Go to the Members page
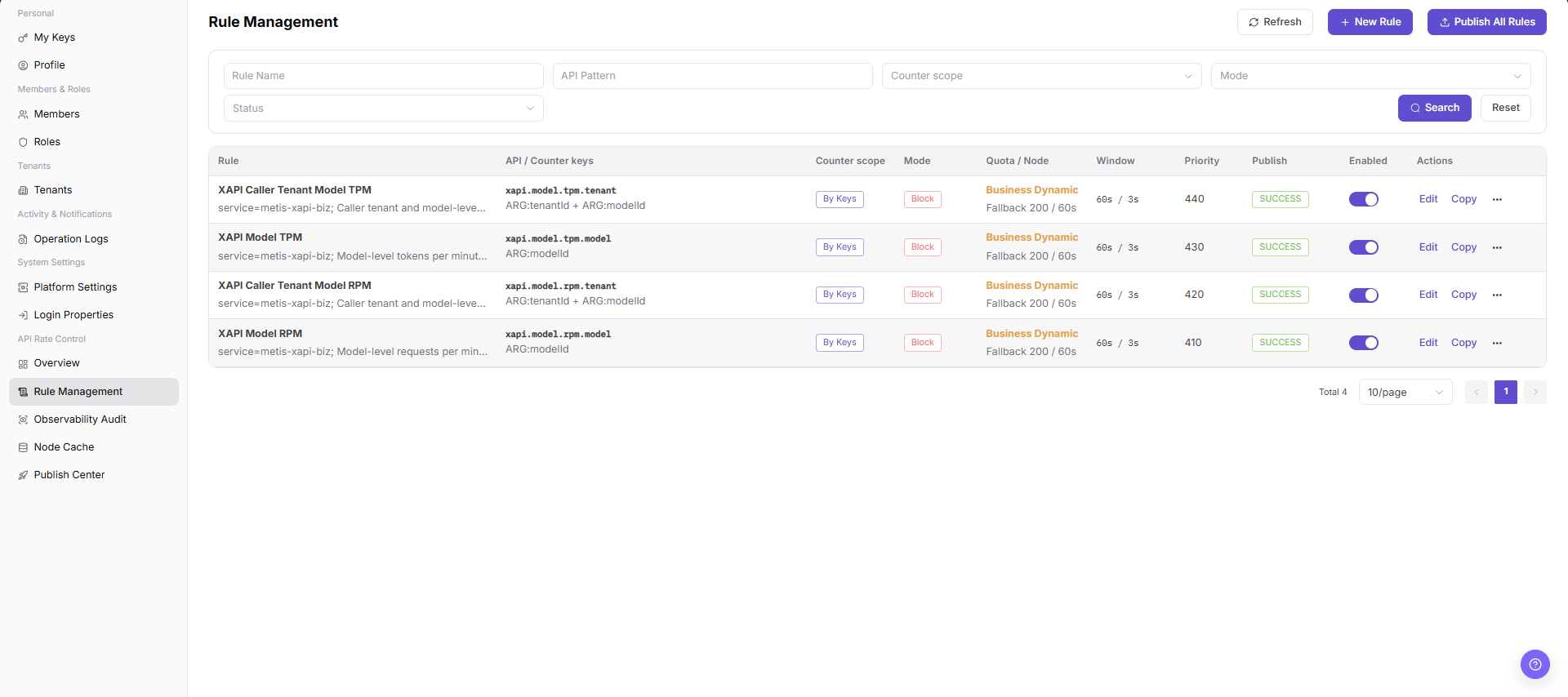The height and width of the screenshot is (697, 1568). point(93,114)
